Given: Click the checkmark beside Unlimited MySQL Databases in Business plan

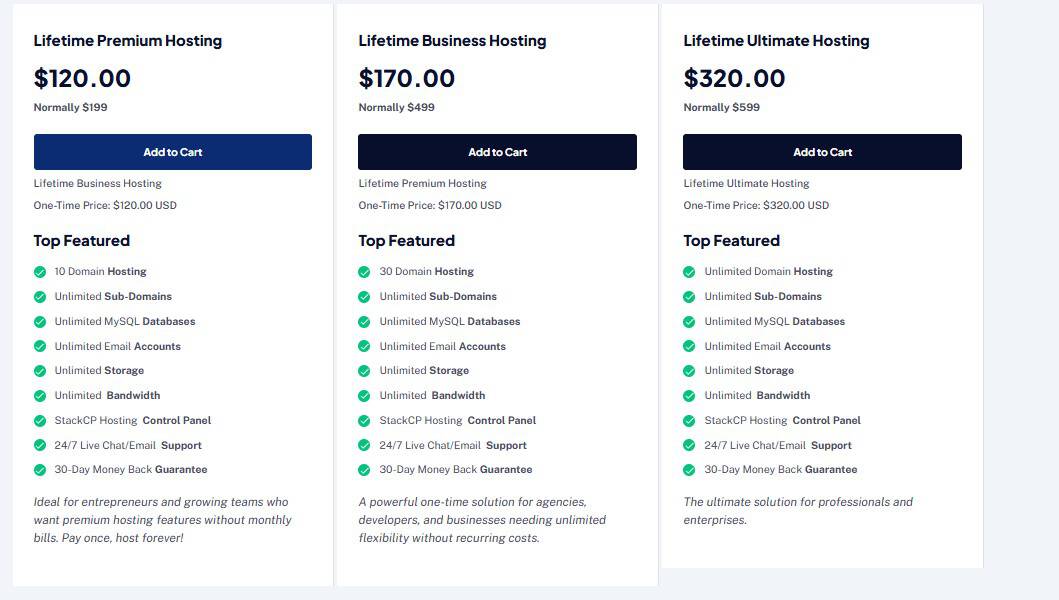Looking at the screenshot, I should point(365,321).
